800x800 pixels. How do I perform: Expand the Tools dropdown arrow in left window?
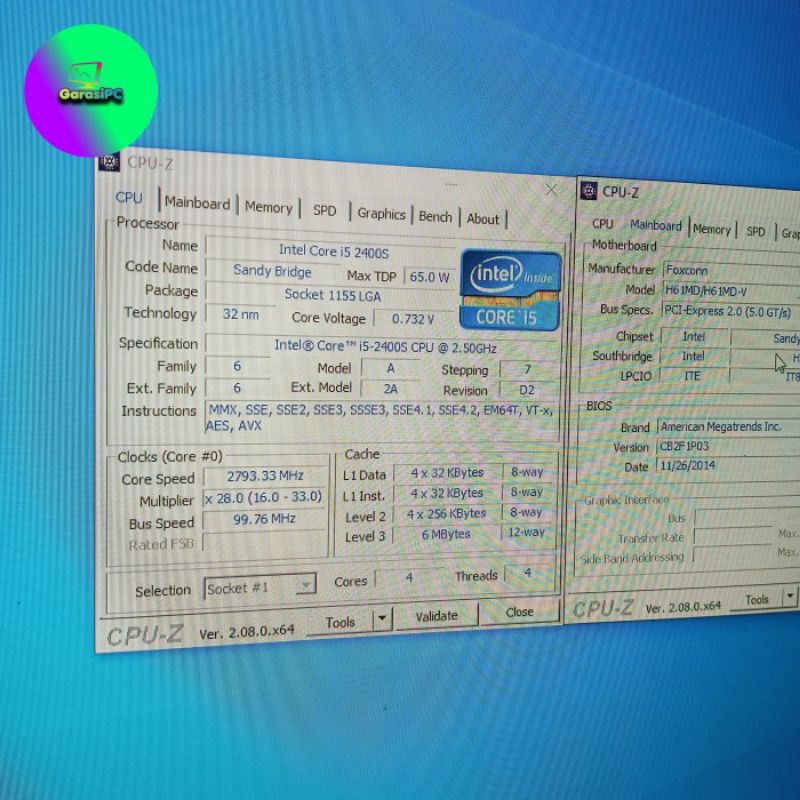382,620
